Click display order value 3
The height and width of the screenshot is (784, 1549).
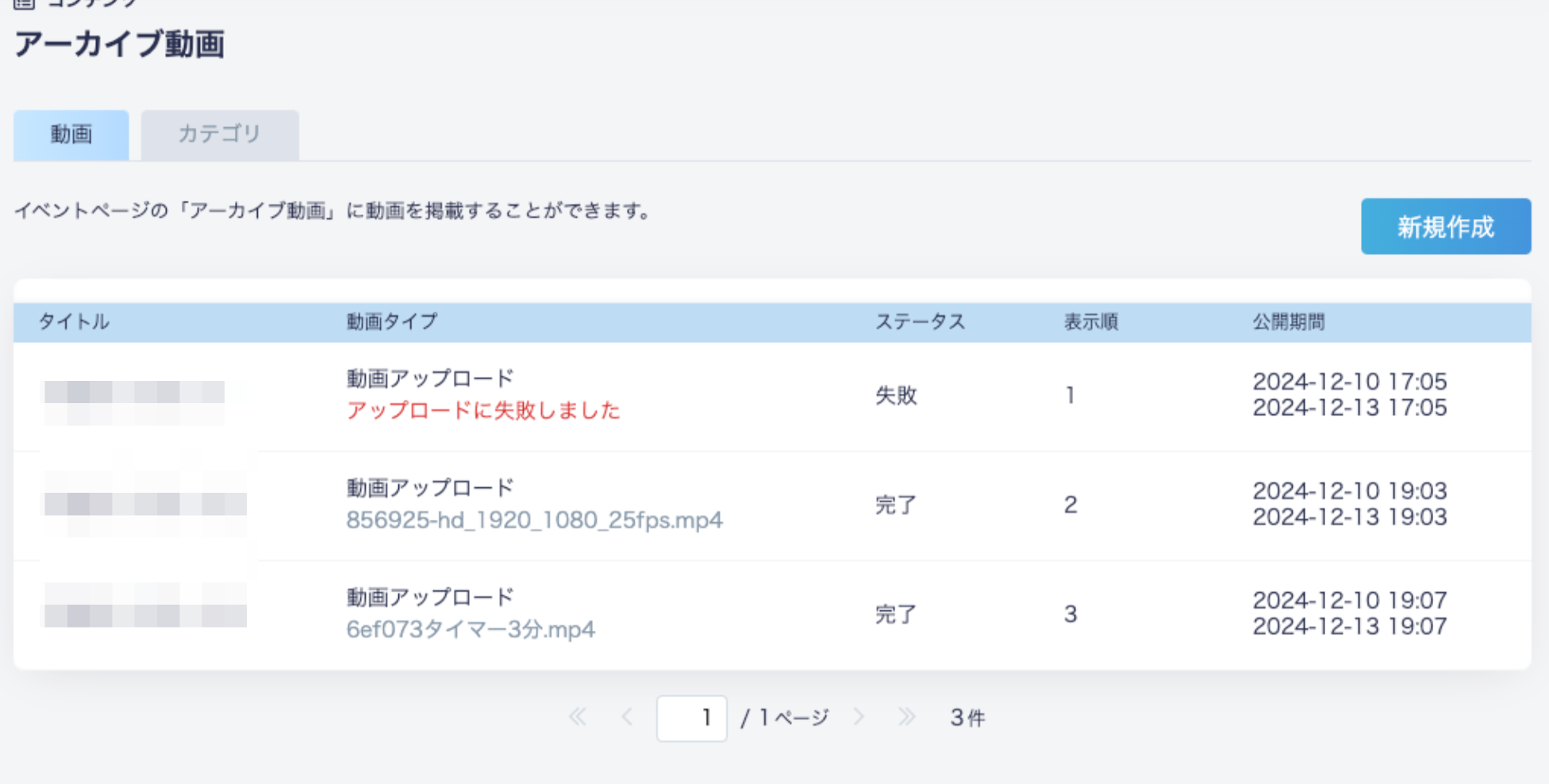1070,614
